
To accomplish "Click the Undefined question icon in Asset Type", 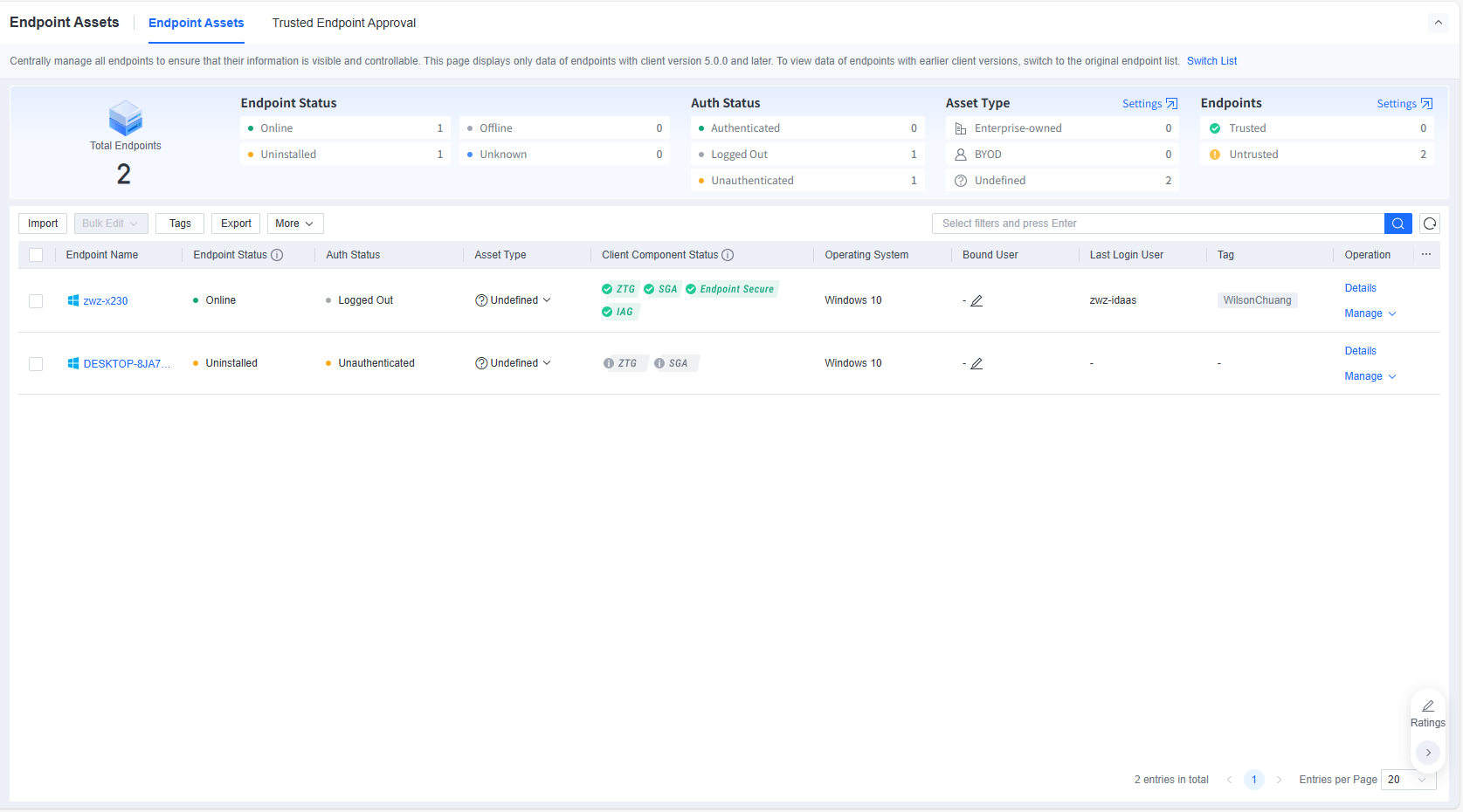I will point(961,181).
